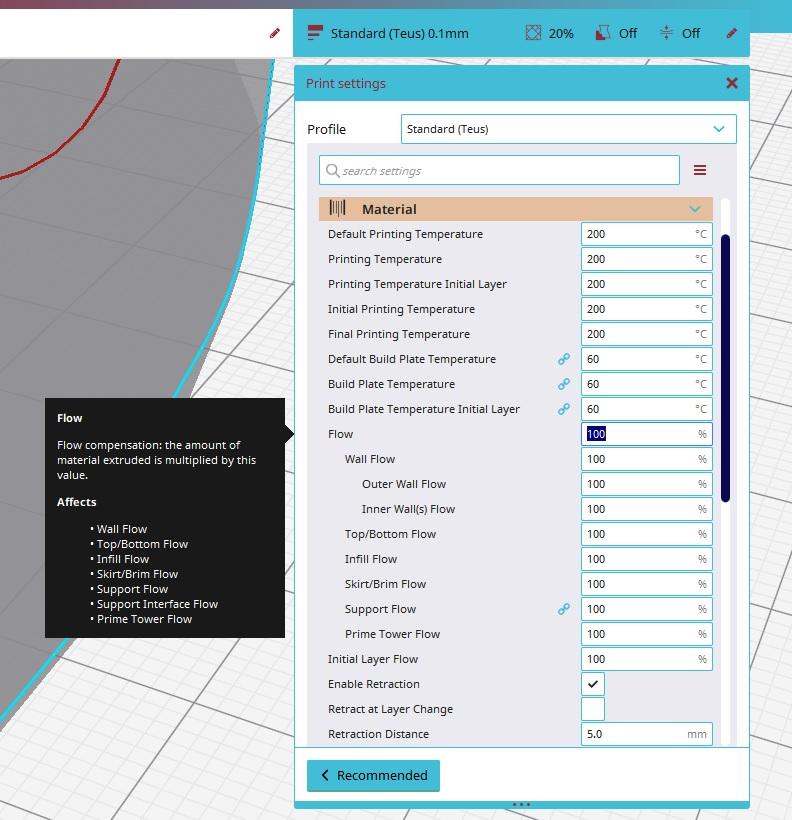
Task: Click the search settings field
Action: (x=500, y=170)
